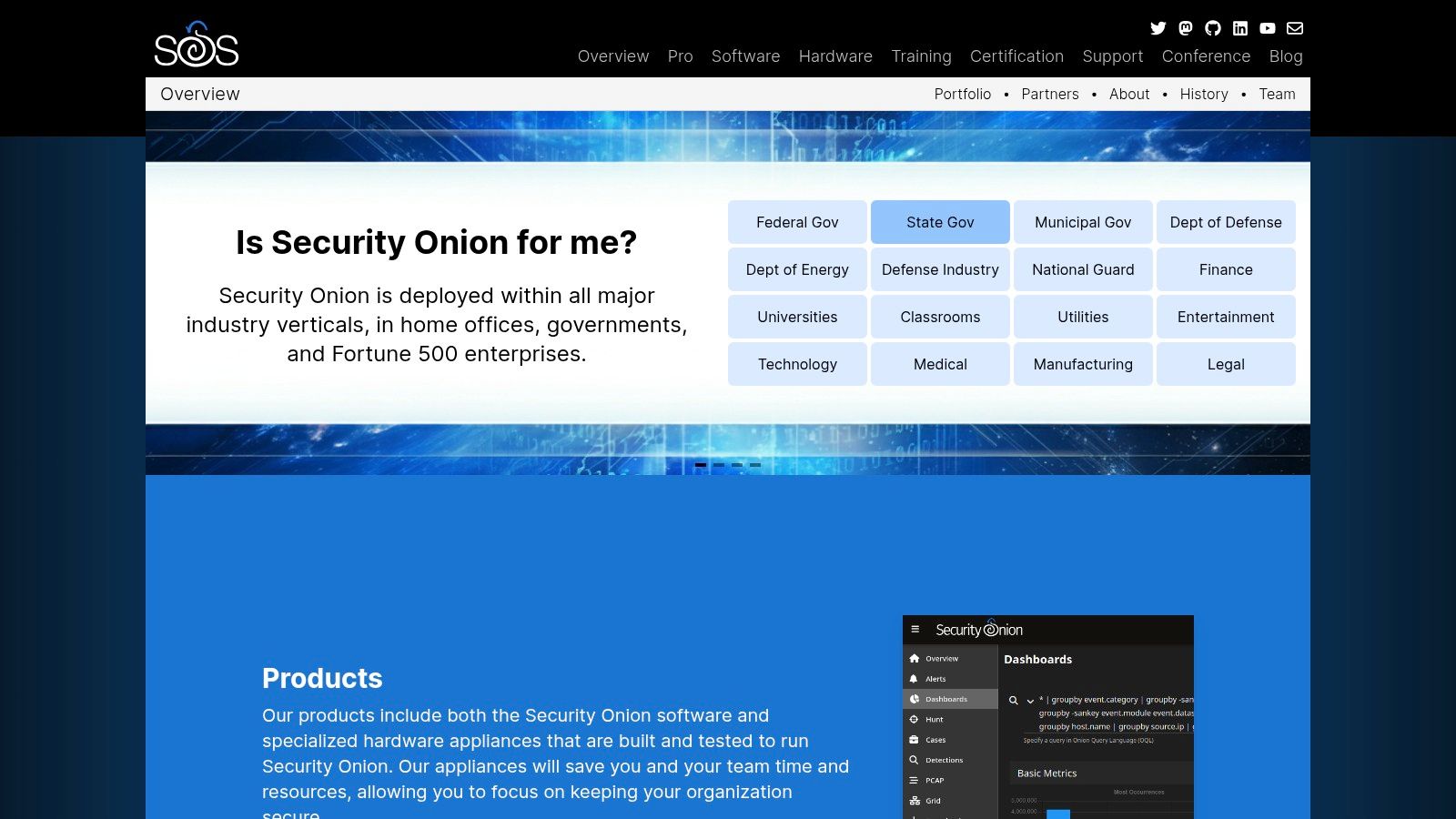Image resolution: width=1456 pixels, height=819 pixels.
Task: Jump to the second carousel slide indicator
Action: point(719,465)
